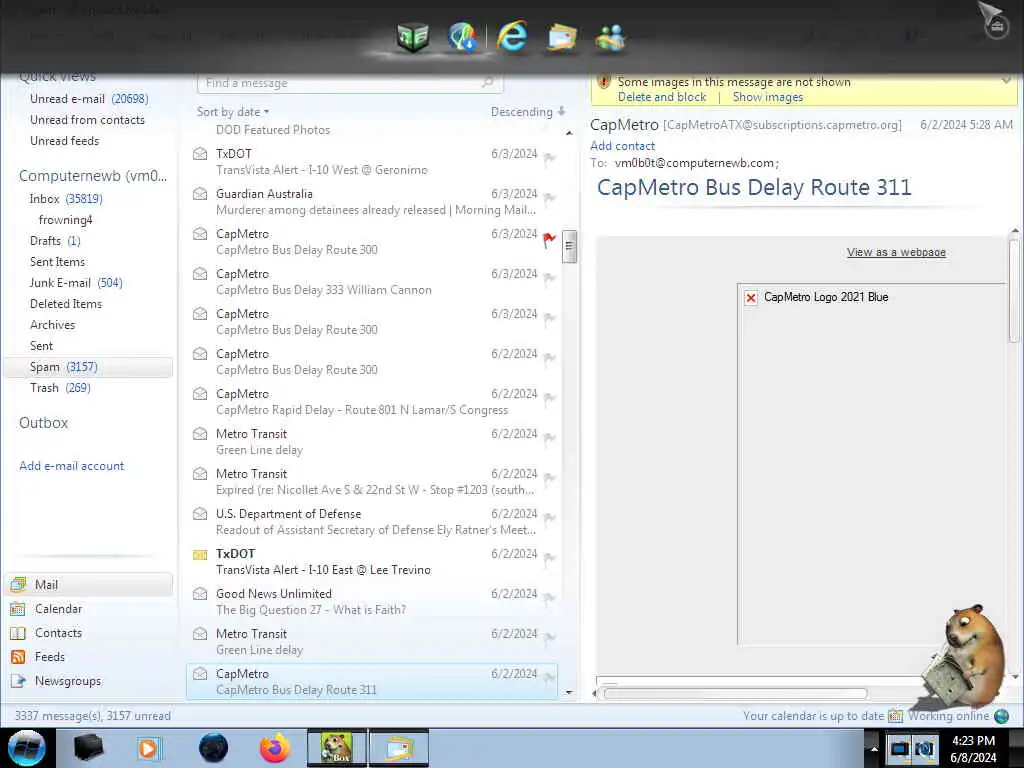Open the Junk E-mail folder
Screen dimensions: 1024x768
tap(76, 282)
